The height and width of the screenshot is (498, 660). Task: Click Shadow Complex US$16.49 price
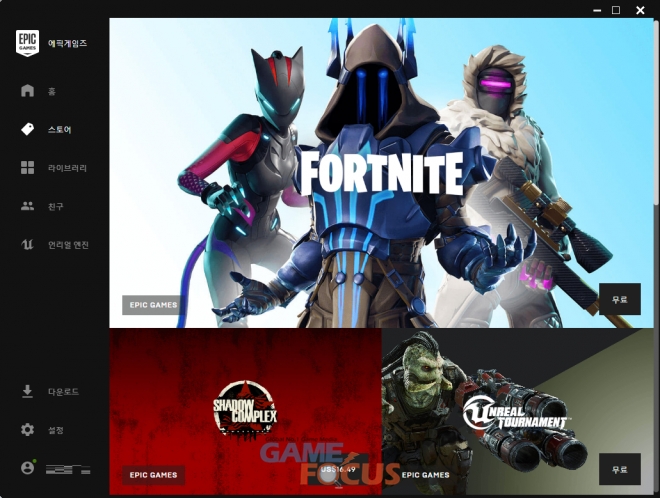tap(338, 469)
